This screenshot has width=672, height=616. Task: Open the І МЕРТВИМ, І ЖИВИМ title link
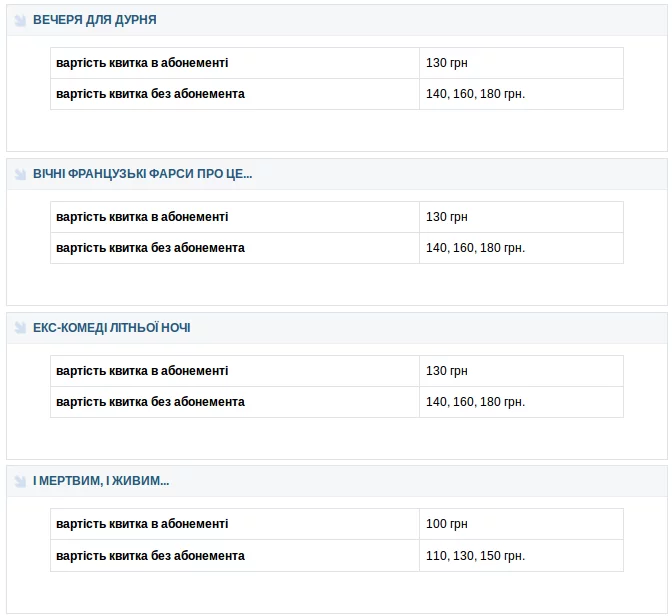101,481
